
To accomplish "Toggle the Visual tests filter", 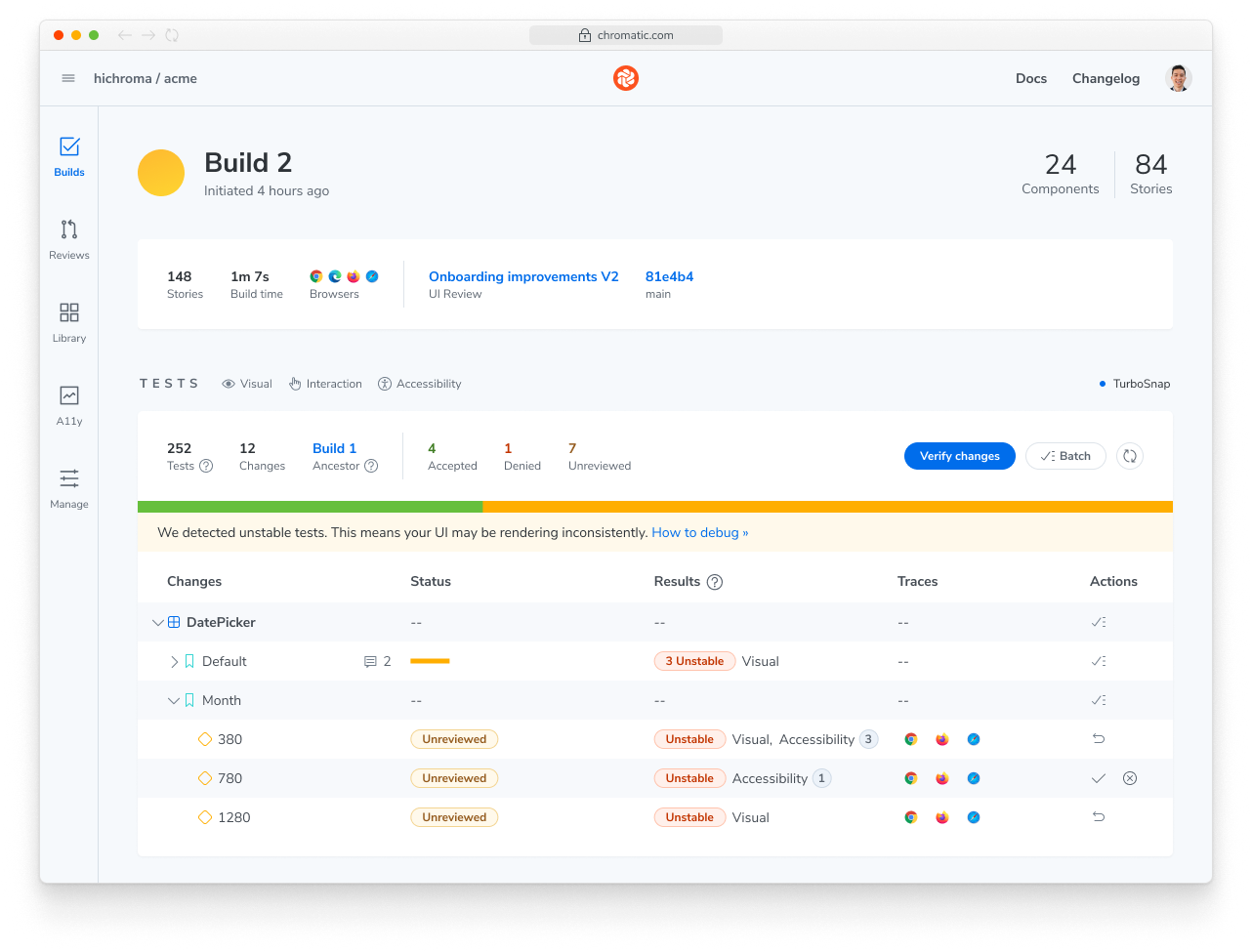I will click(x=246, y=383).
